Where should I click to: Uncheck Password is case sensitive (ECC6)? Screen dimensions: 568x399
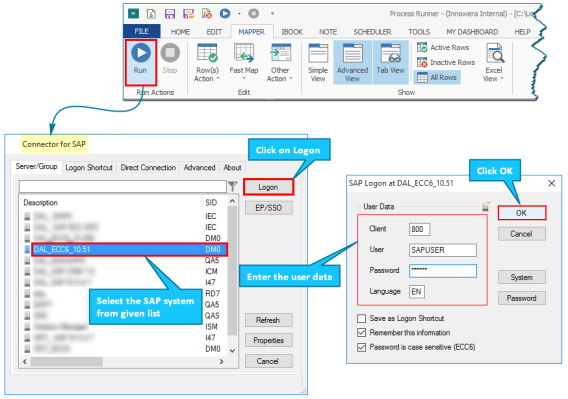tap(362, 347)
